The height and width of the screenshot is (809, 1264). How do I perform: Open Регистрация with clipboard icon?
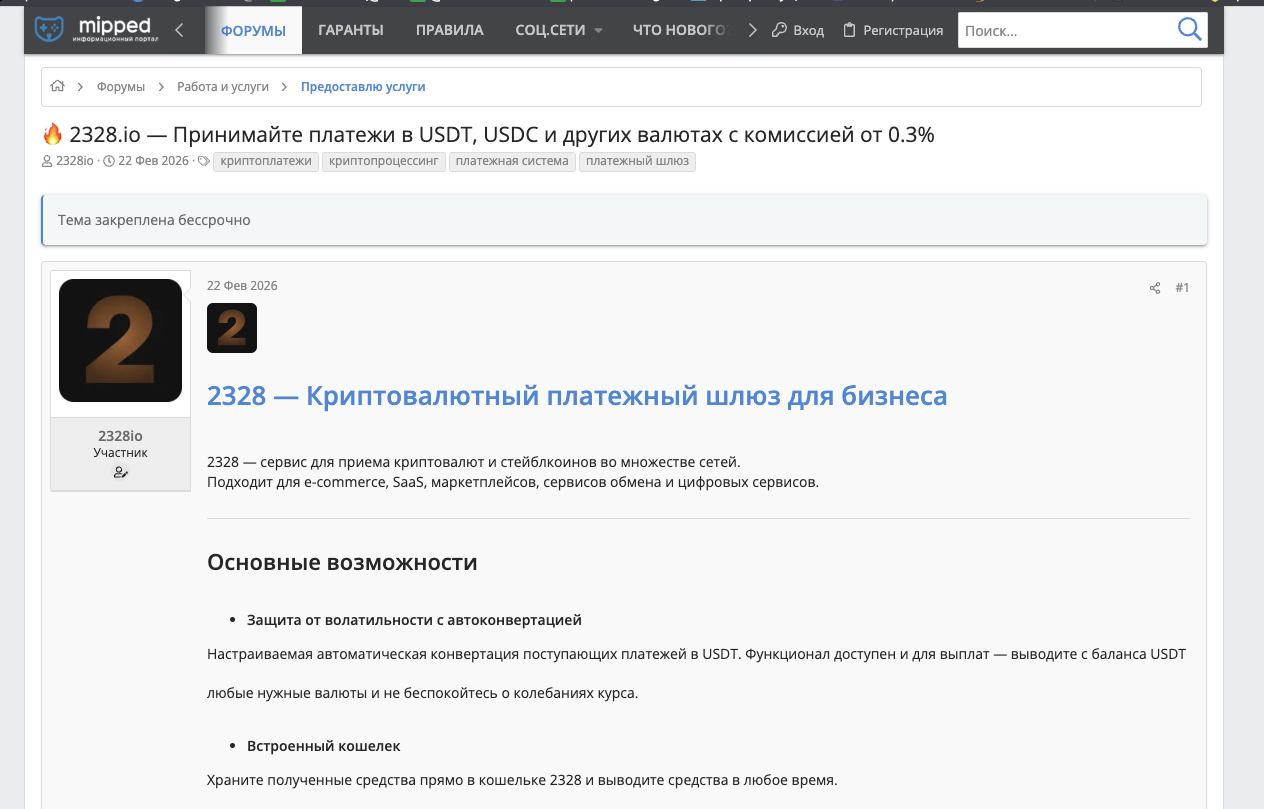pyautogui.click(x=893, y=30)
